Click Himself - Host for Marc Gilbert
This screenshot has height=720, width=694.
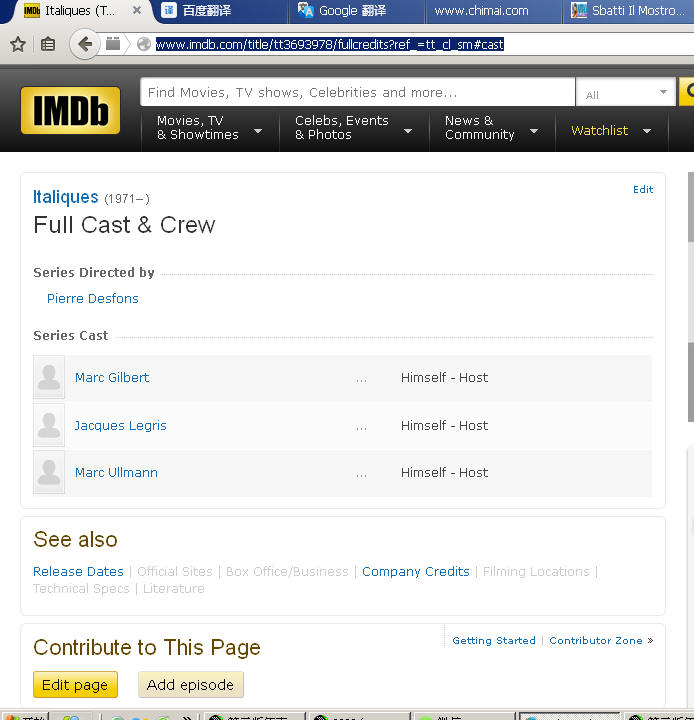444,377
